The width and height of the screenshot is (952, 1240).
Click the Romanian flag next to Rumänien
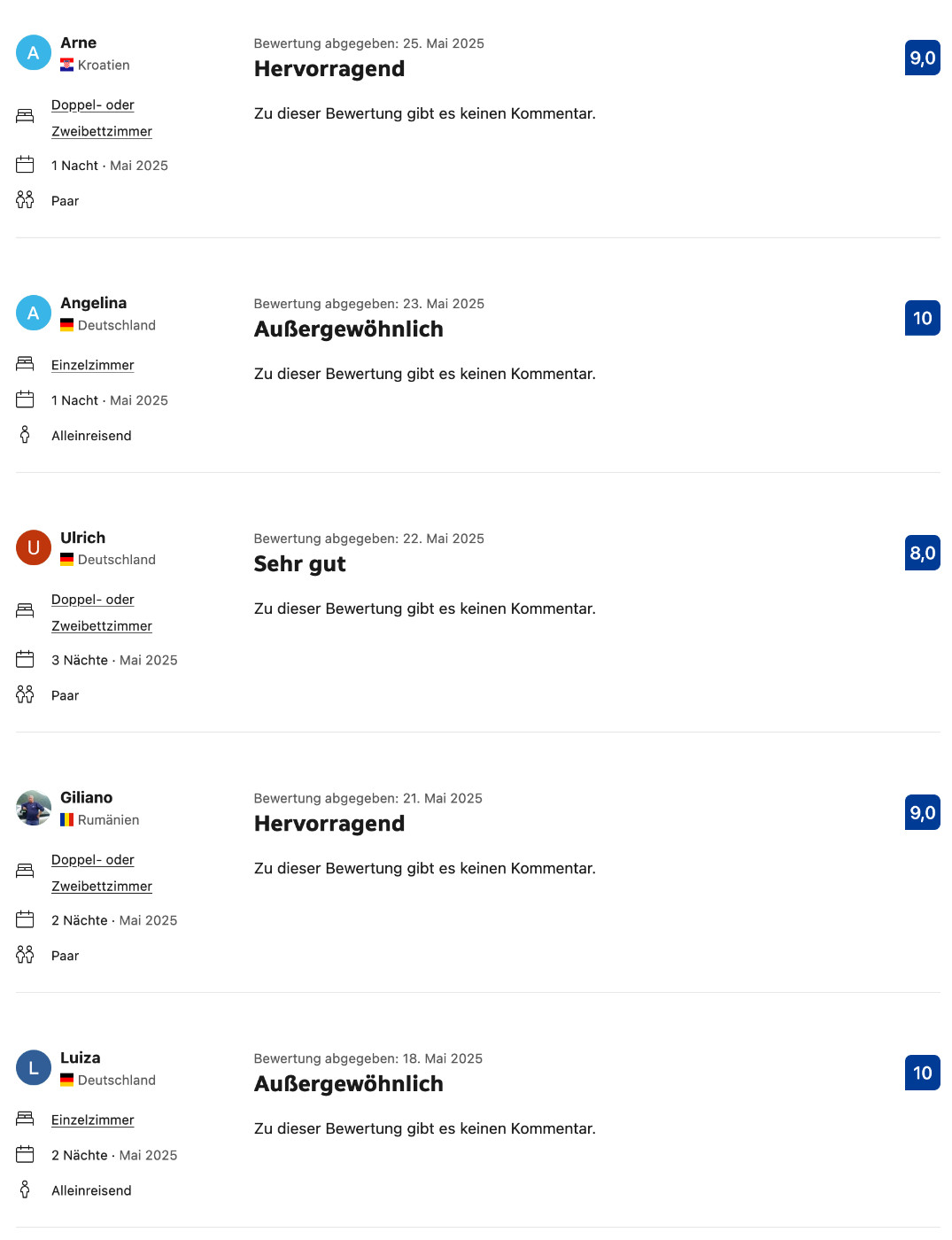pyautogui.click(x=67, y=820)
